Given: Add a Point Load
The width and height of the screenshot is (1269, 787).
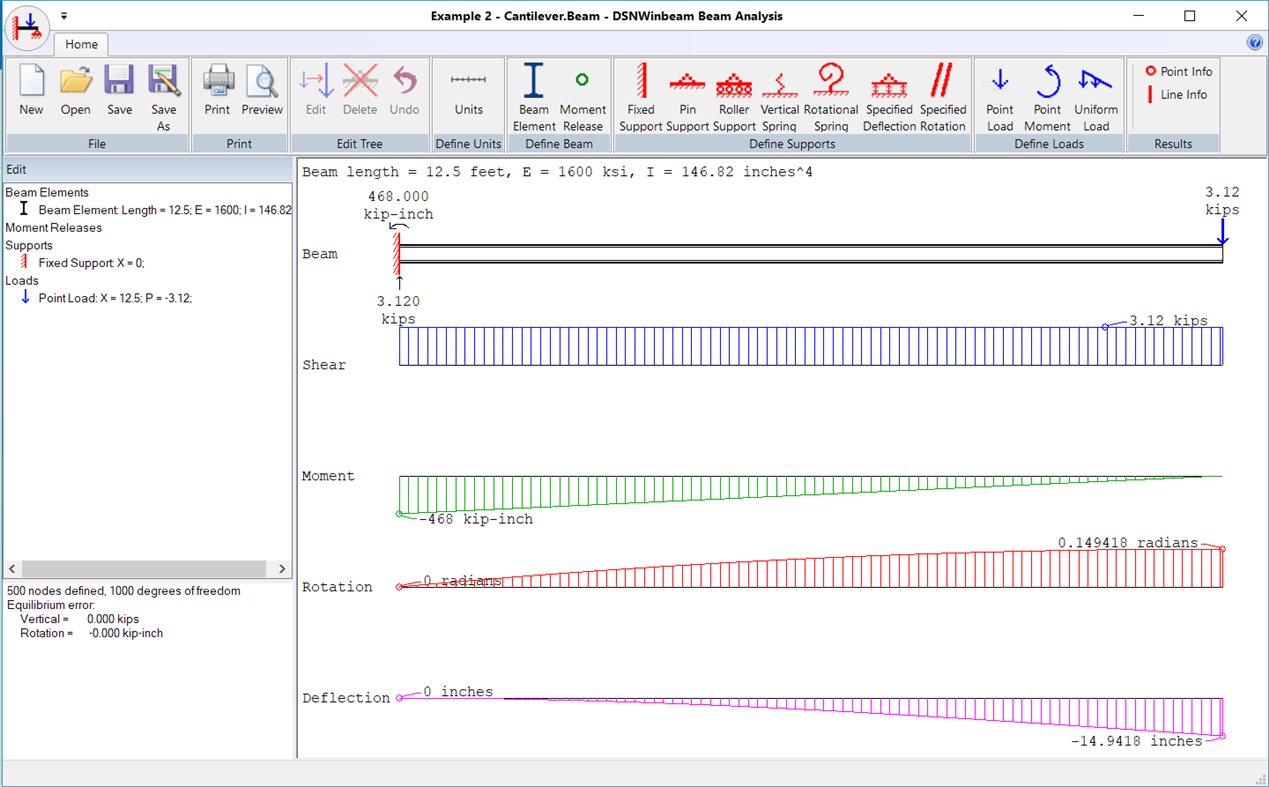Looking at the screenshot, I should (999, 95).
